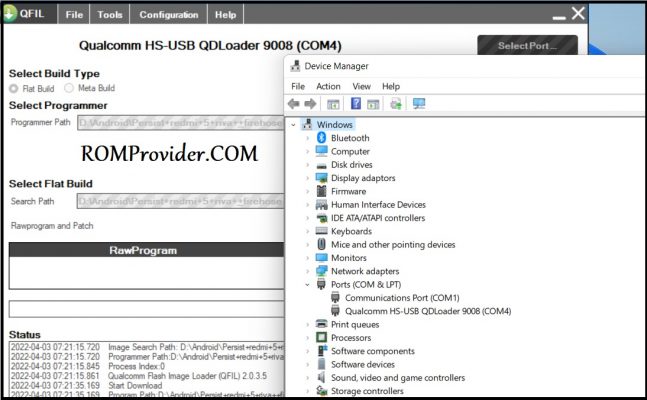This screenshot has height=400, width=647.
Task: Click the Bluetooth category icon
Action: [x=321, y=138]
